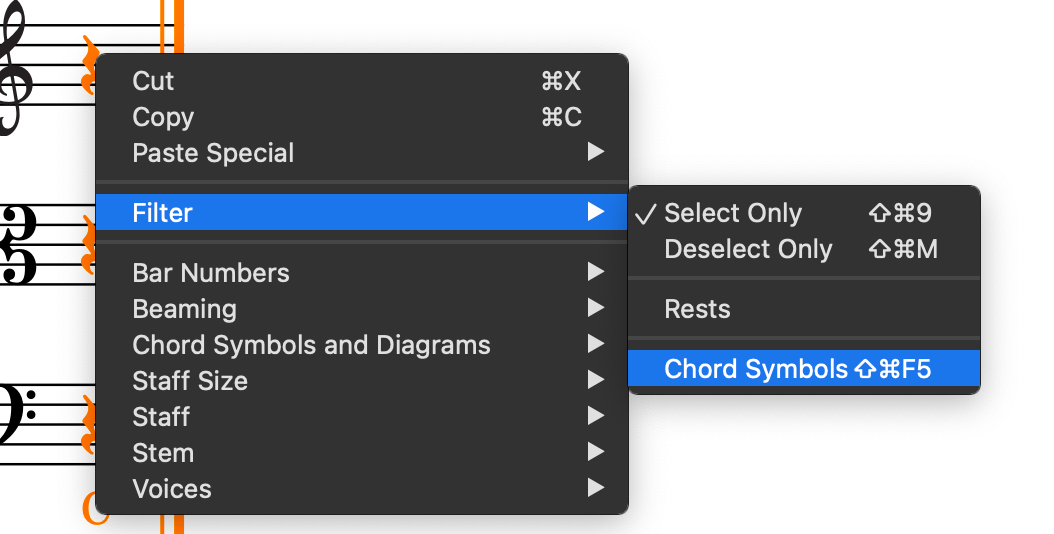Click the orange rest on bass staff

click(89, 422)
